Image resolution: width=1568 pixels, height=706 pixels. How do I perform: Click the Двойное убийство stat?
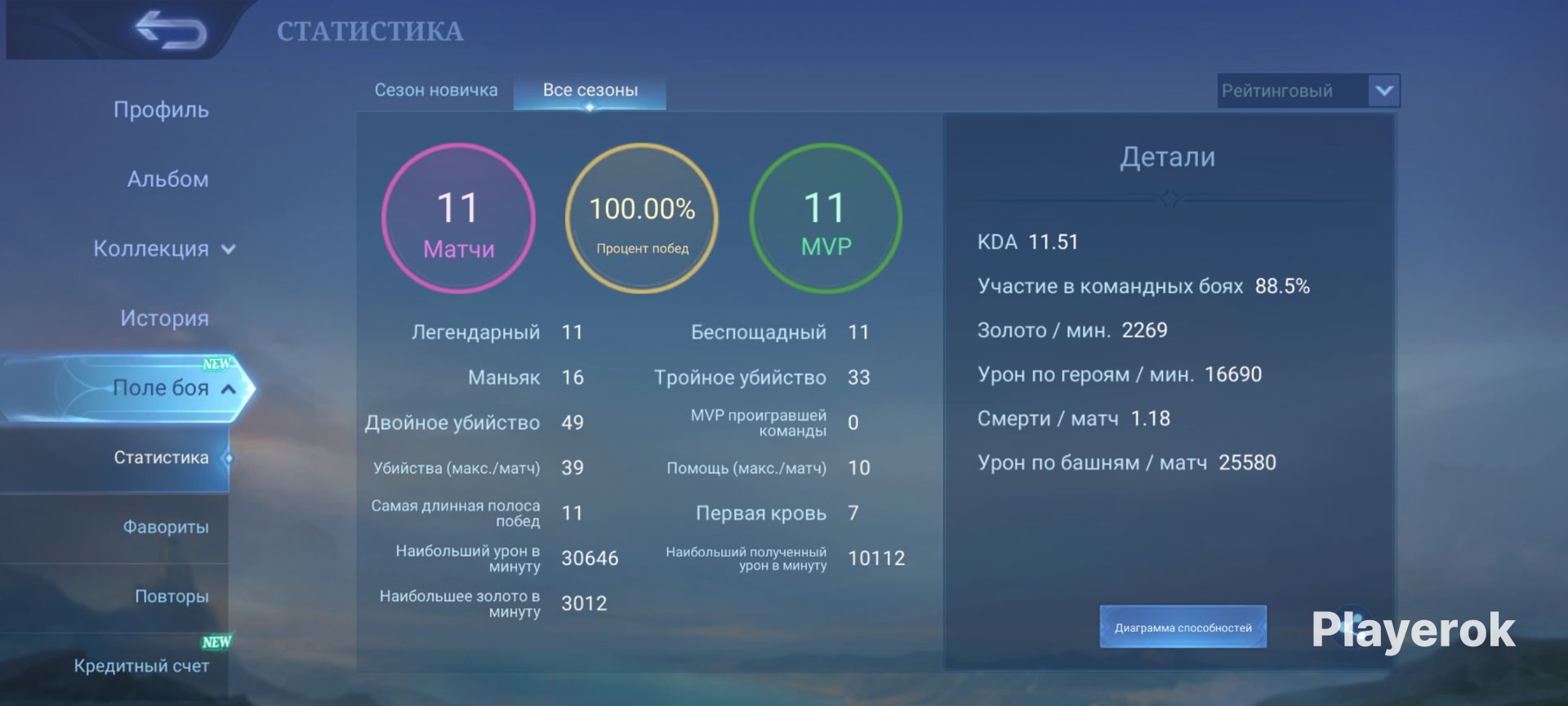(474, 422)
